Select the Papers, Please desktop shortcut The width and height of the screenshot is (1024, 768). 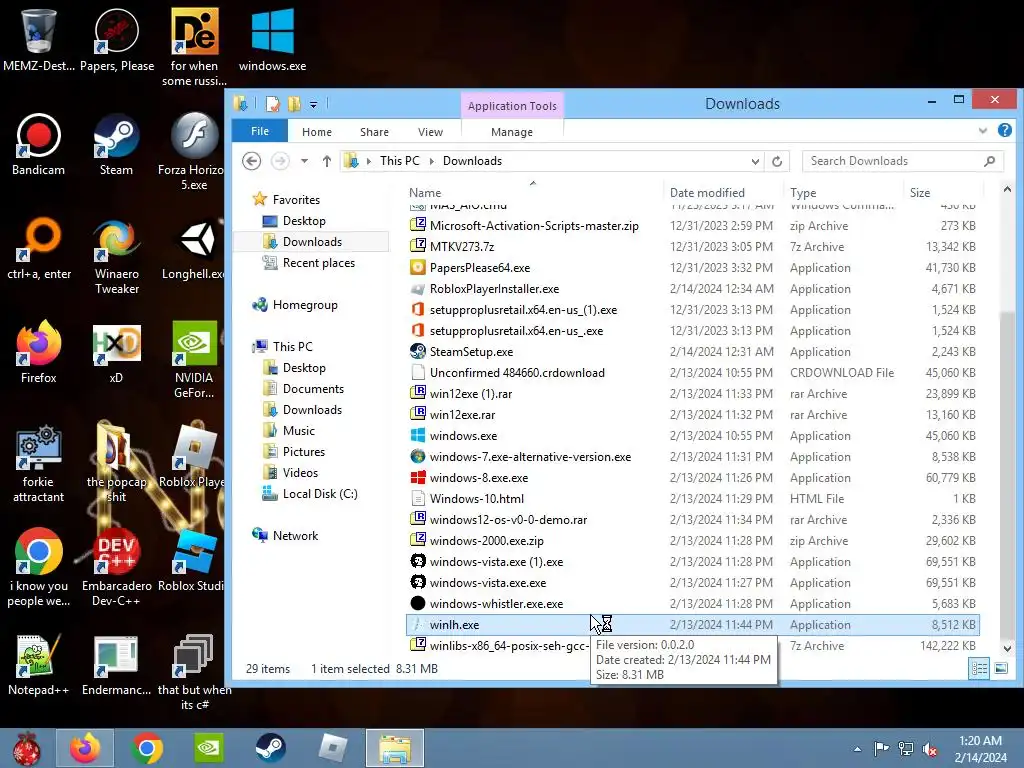pyautogui.click(x=117, y=40)
